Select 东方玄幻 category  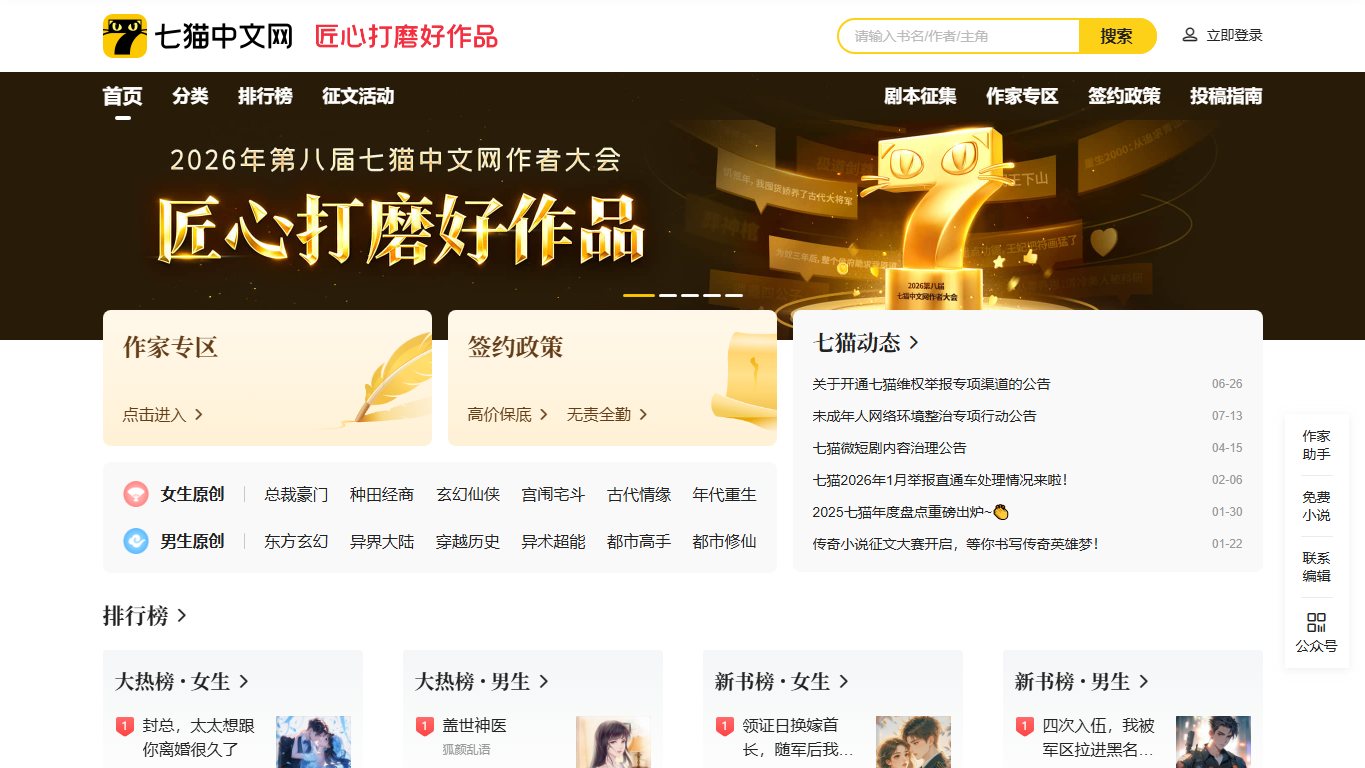point(296,541)
